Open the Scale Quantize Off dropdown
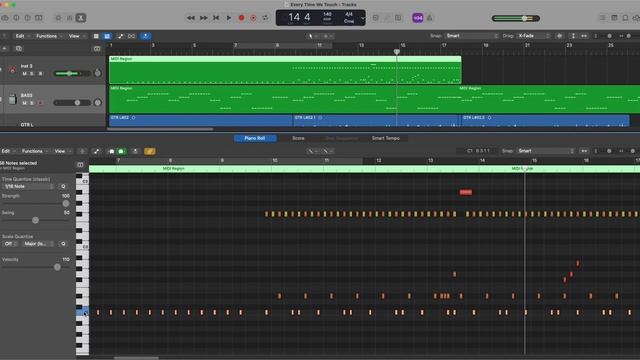640x360 pixels. click(10, 244)
